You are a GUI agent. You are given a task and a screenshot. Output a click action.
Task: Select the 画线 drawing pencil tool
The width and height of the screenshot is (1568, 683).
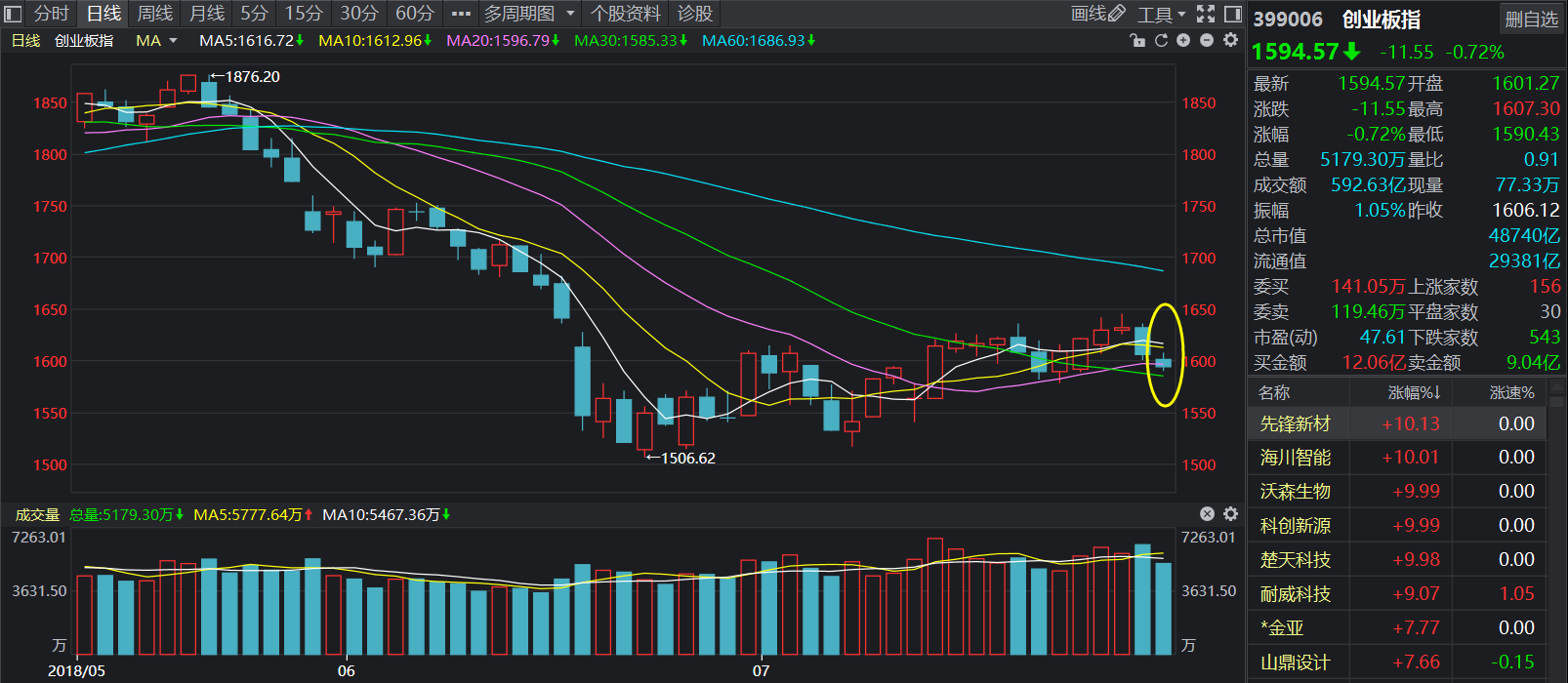click(1097, 14)
